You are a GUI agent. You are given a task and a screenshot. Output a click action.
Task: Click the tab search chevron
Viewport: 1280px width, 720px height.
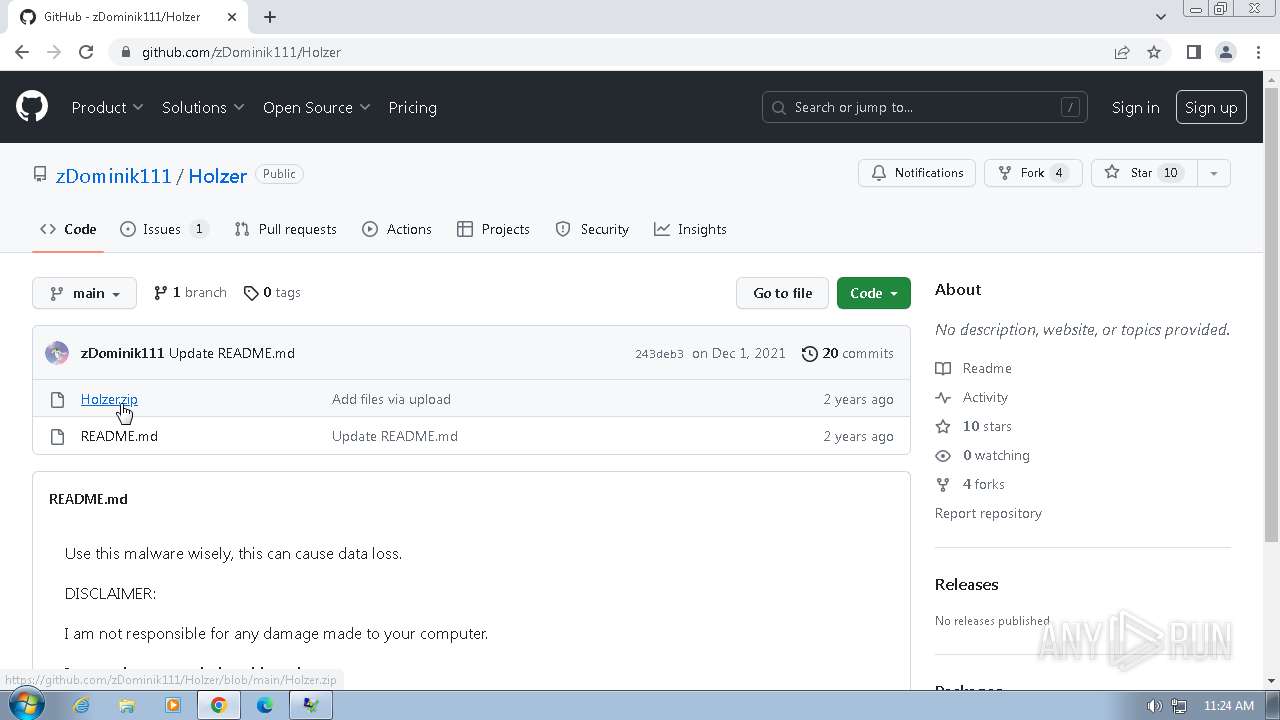1161,17
